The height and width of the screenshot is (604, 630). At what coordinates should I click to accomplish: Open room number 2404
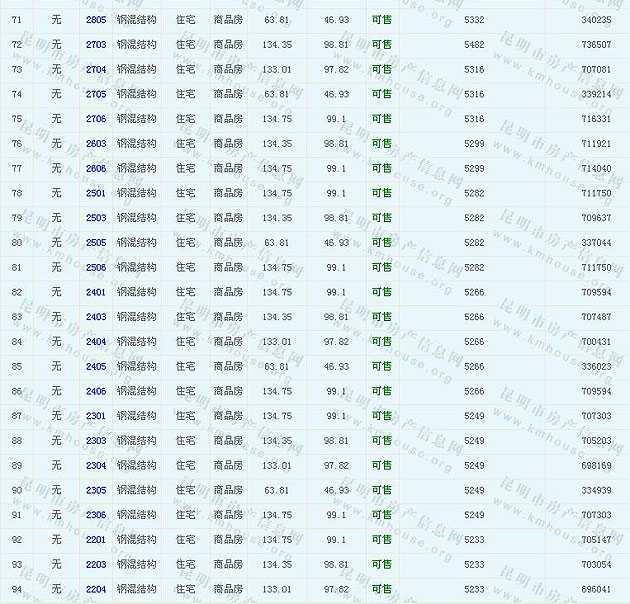(x=96, y=342)
